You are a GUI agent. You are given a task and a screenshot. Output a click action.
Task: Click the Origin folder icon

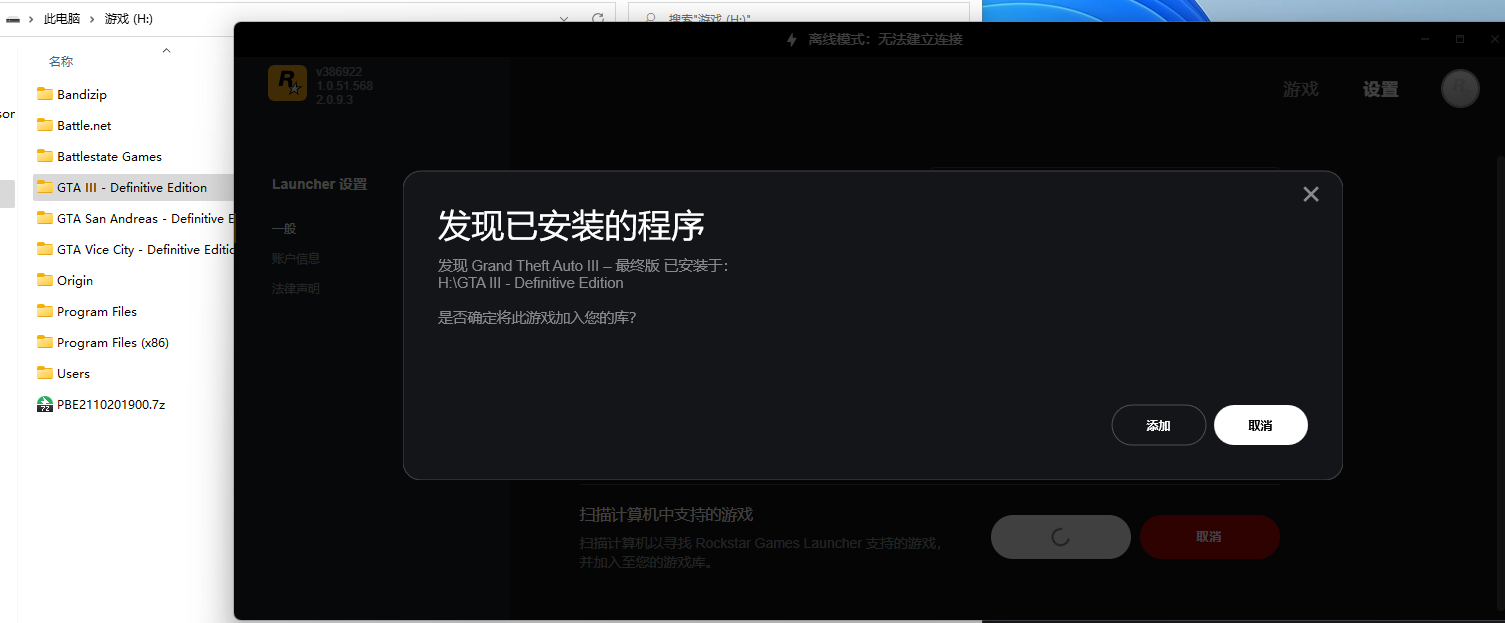tap(45, 280)
